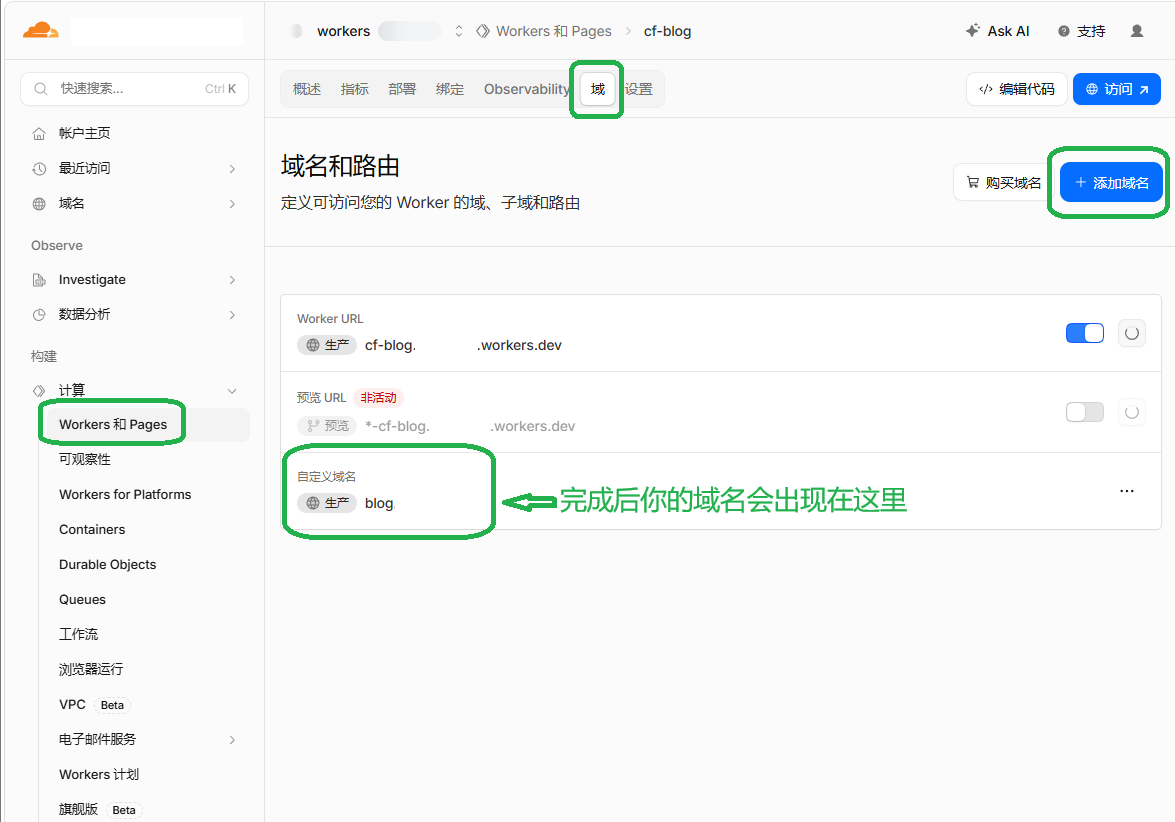Disable the Worker URL toggle

tap(1084, 333)
